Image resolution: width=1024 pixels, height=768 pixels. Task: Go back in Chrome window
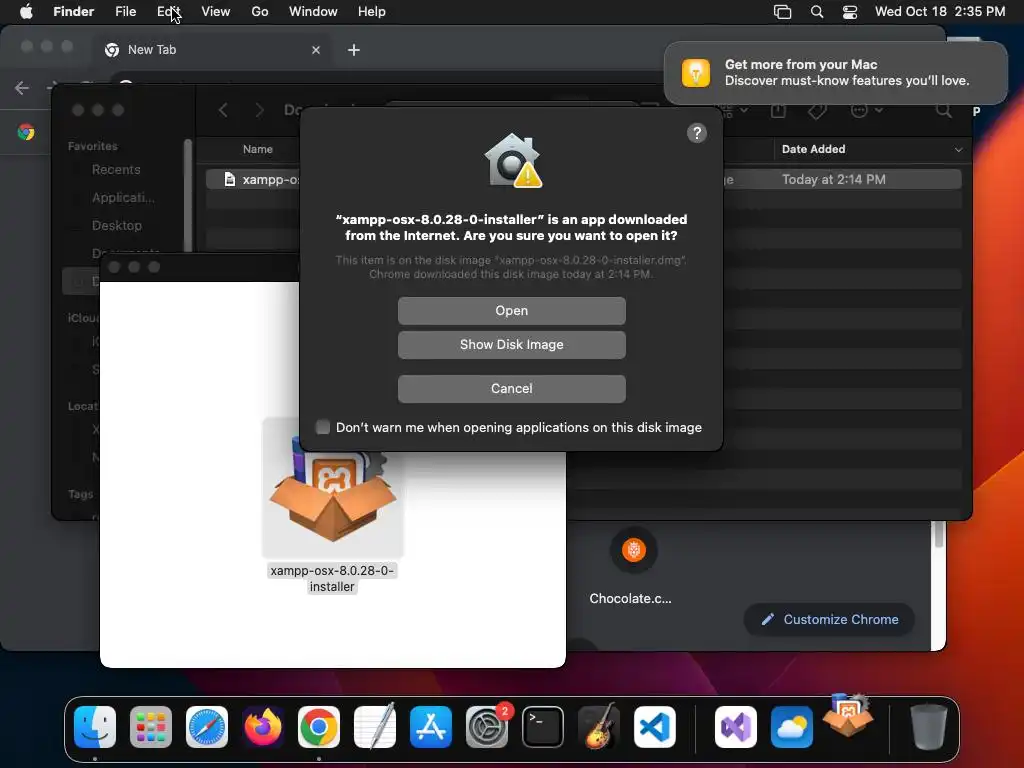pyautogui.click(x=22, y=88)
